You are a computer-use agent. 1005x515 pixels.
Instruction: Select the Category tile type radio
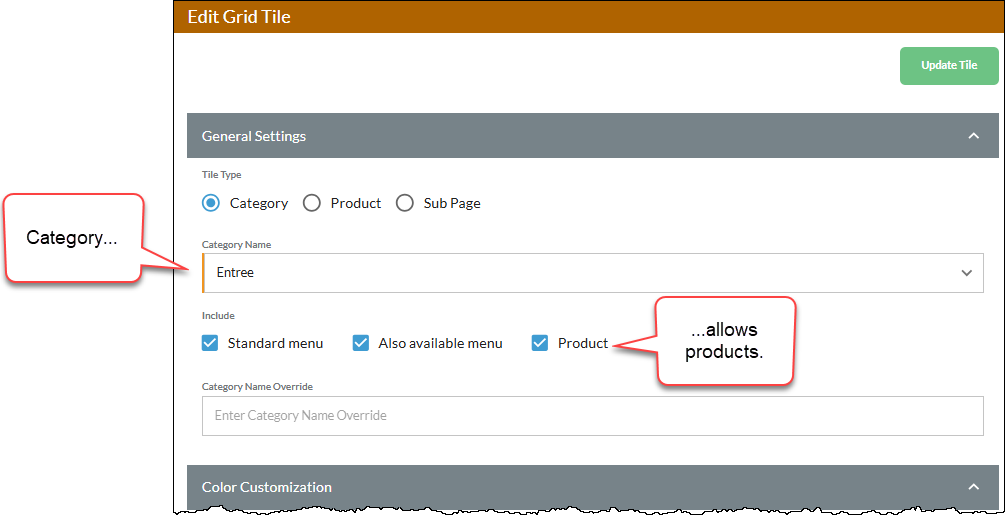[x=210, y=203]
